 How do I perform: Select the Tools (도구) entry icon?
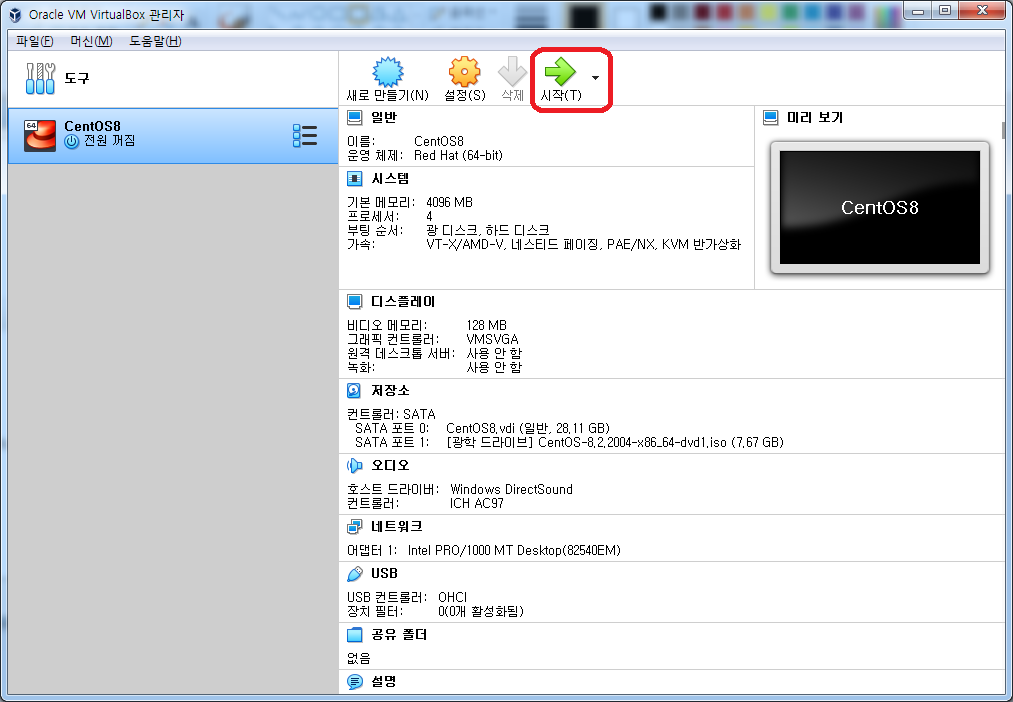(40, 79)
